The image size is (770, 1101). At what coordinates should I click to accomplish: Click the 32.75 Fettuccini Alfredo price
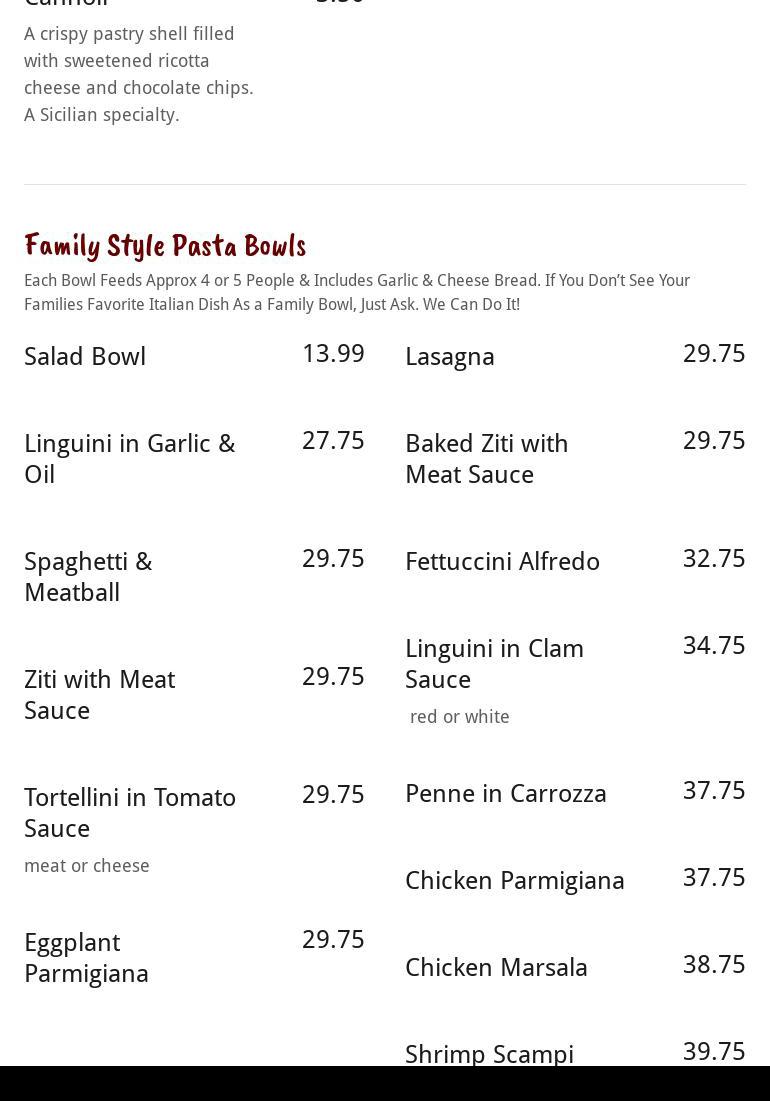tap(714, 559)
